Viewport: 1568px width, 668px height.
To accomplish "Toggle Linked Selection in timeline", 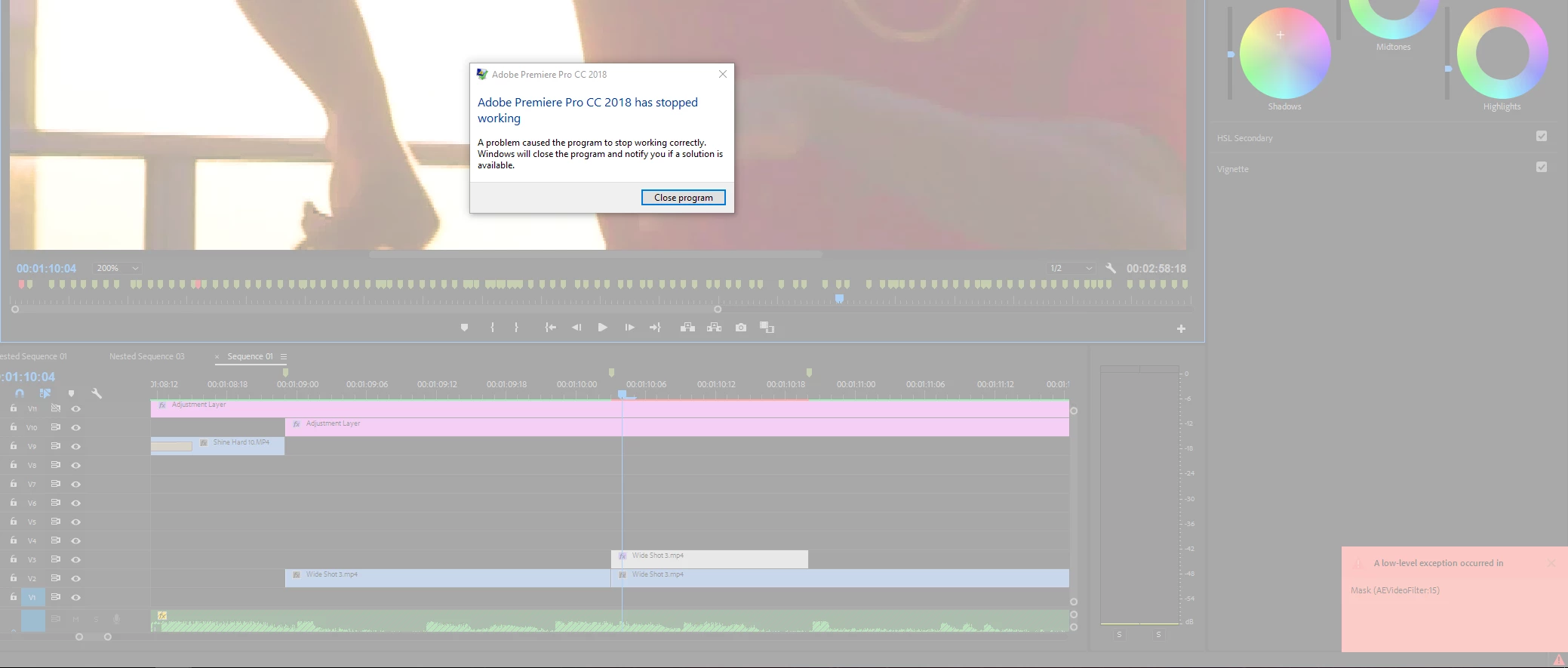I will [45, 393].
